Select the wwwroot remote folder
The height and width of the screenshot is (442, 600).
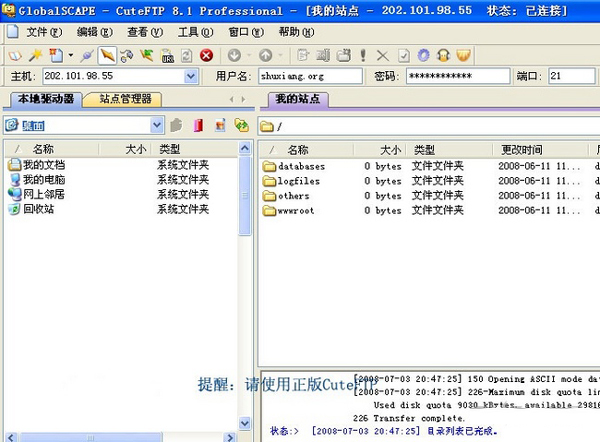click(x=289, y=210)
